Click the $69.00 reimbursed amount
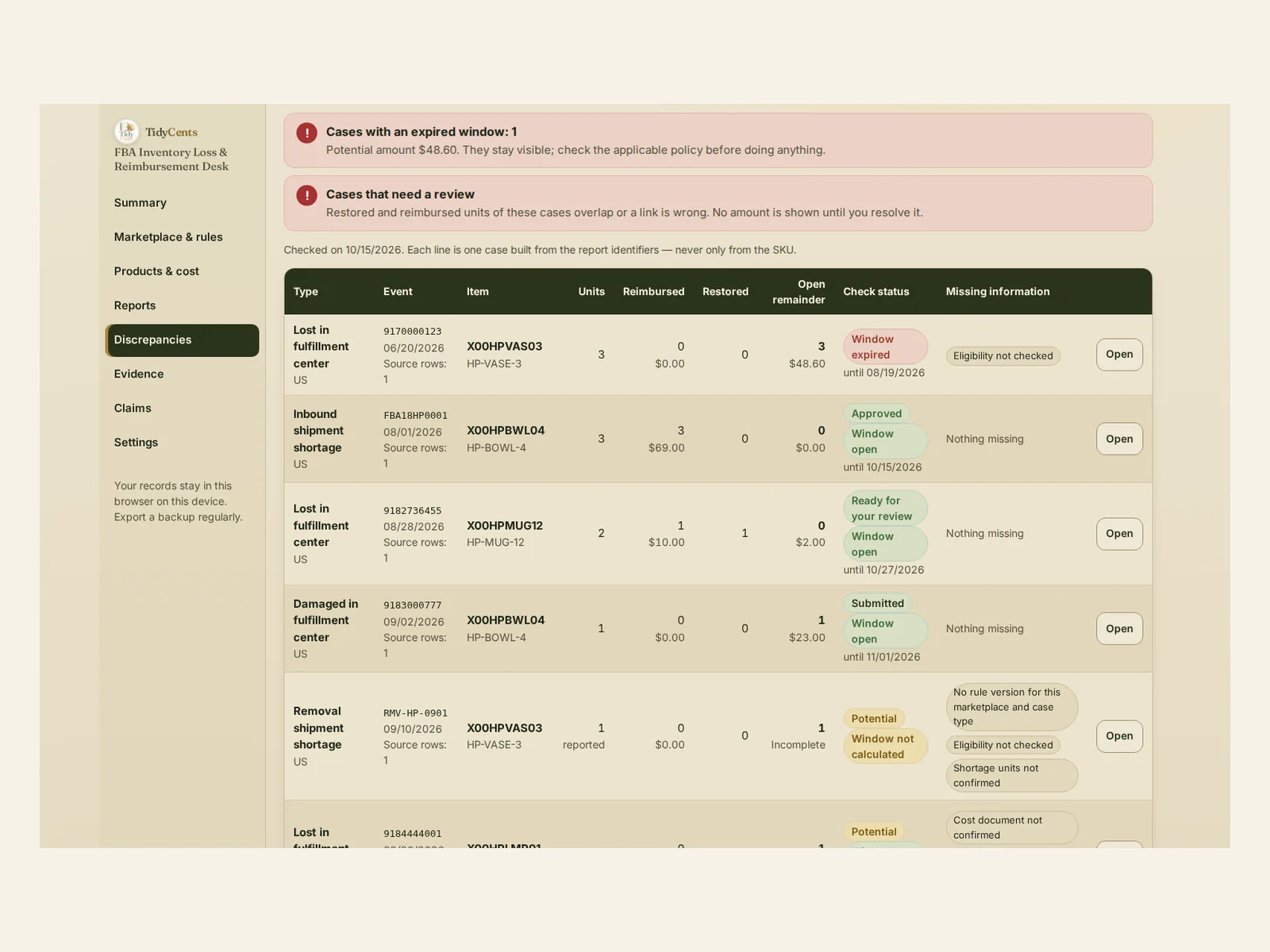The image size is (1270, 952). coord(667,448)
